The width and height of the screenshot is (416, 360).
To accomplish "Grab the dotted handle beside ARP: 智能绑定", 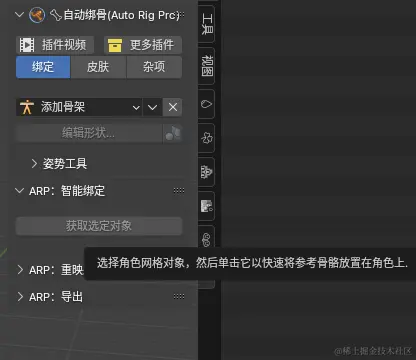I will (179, 191).
